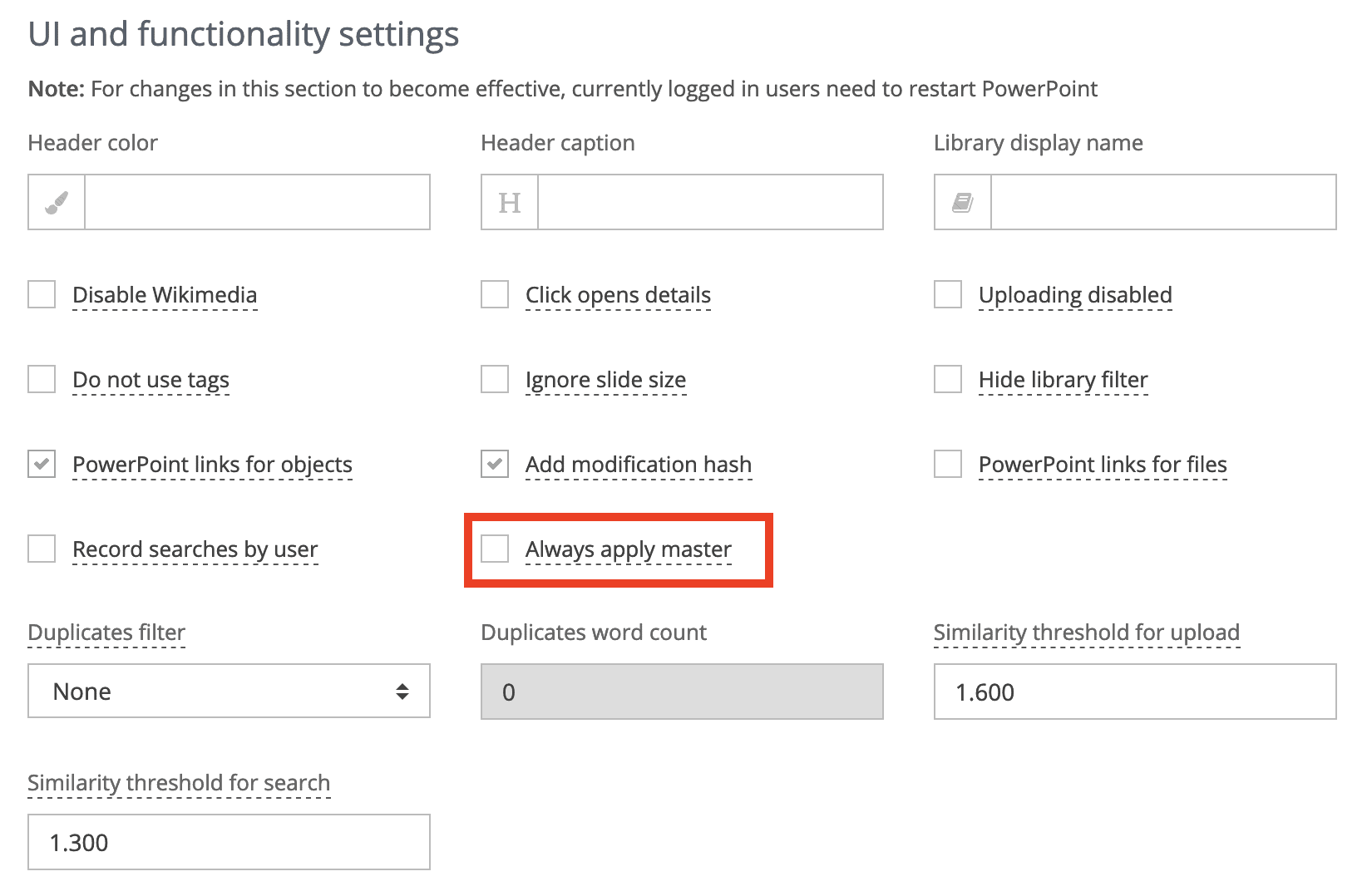
Task: Edit the Similarity threshold for upload field
Action: tap(1135, 692)
